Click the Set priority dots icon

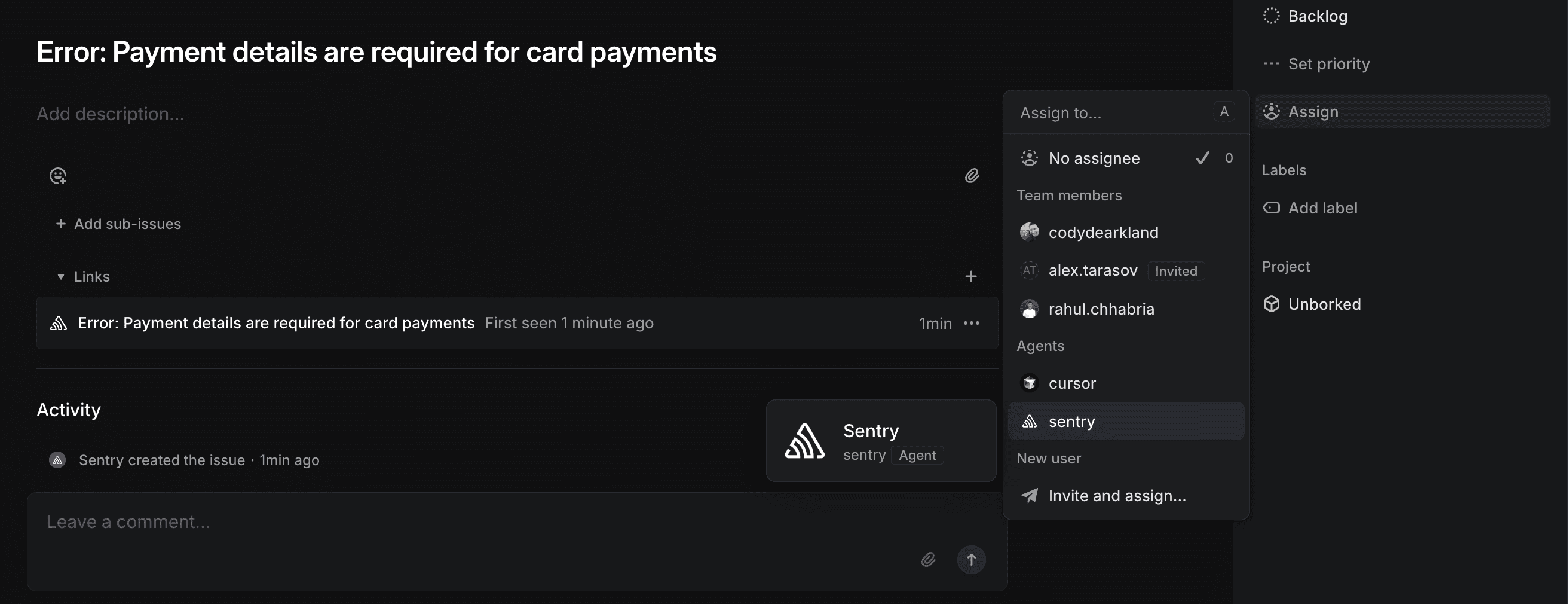[x=1272, y=63]
